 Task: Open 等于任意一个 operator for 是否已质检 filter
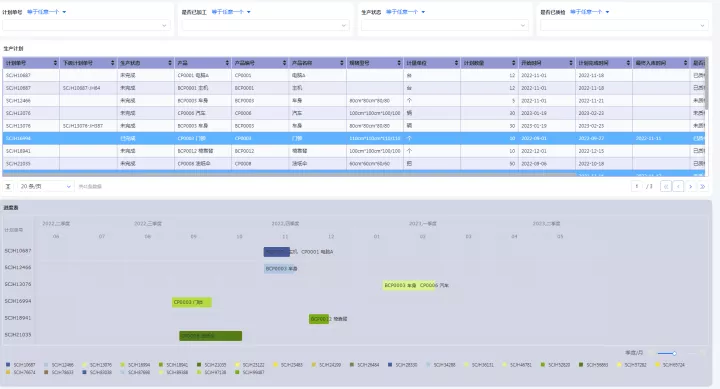coord(590,12)
